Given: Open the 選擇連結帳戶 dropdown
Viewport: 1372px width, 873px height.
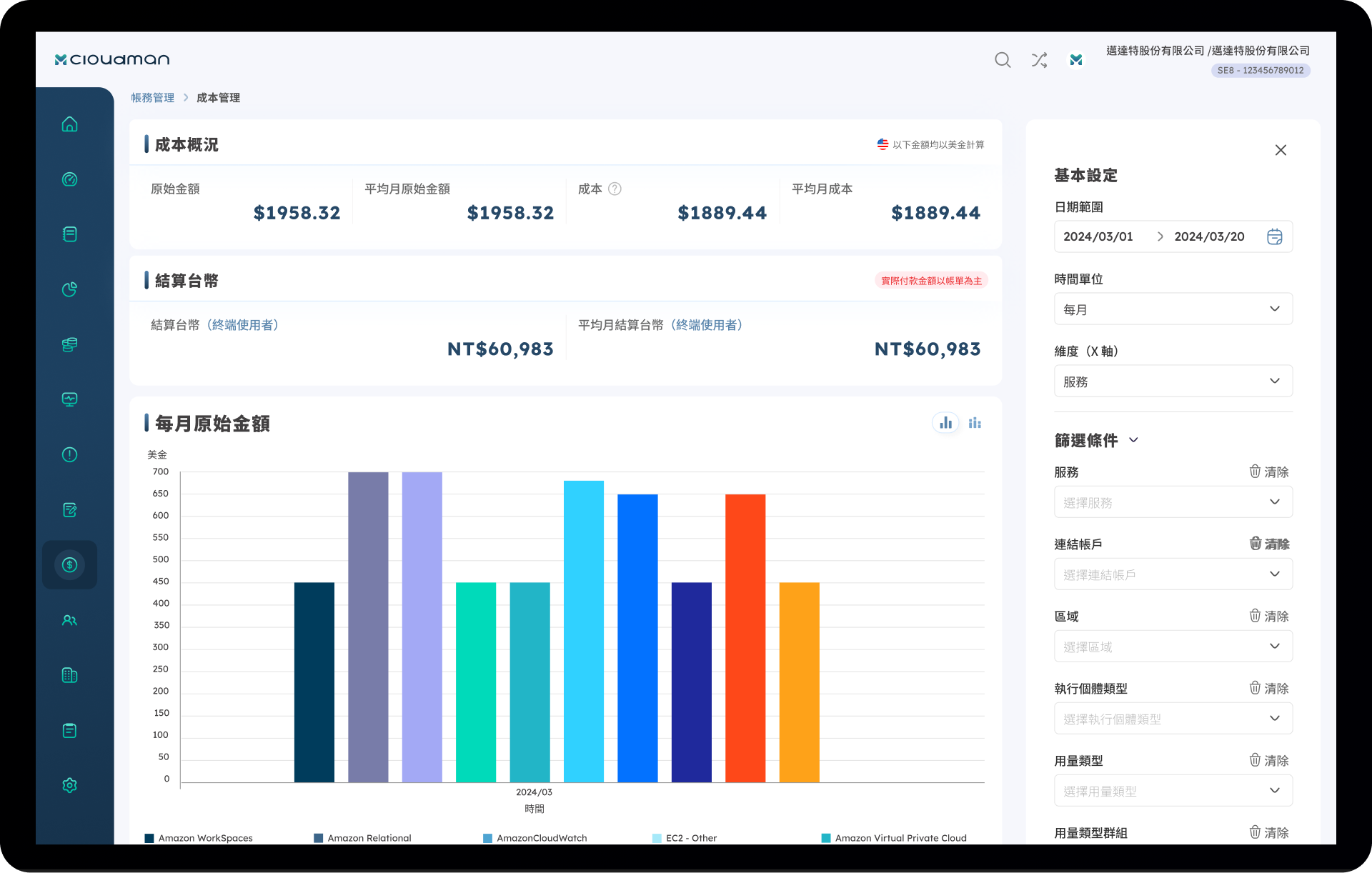Looking at the screenshot, I should 1173,574.
